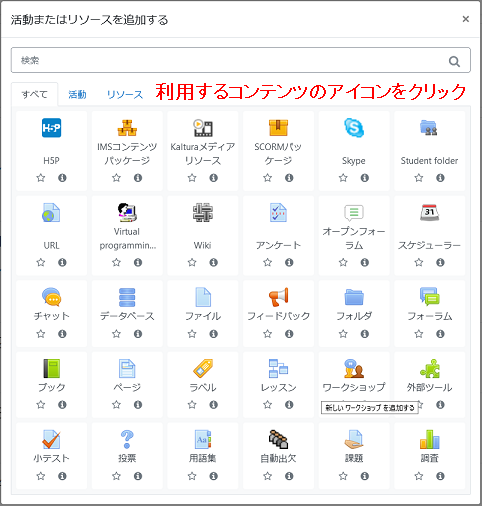Toggle favorite star for フォーラム
The width and height of the screenshot is (482, 506).
point(419,334)
